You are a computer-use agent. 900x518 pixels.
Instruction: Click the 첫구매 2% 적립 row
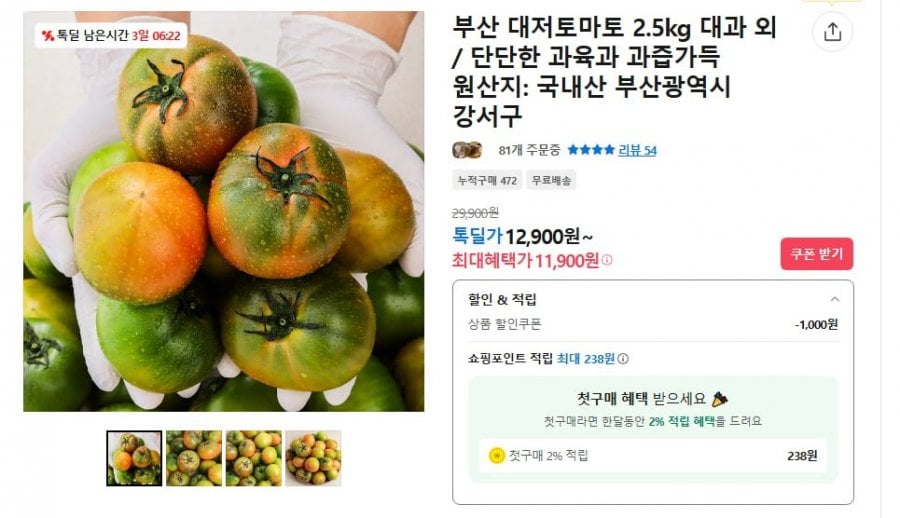pyautogui.click(x=653, y=456)
